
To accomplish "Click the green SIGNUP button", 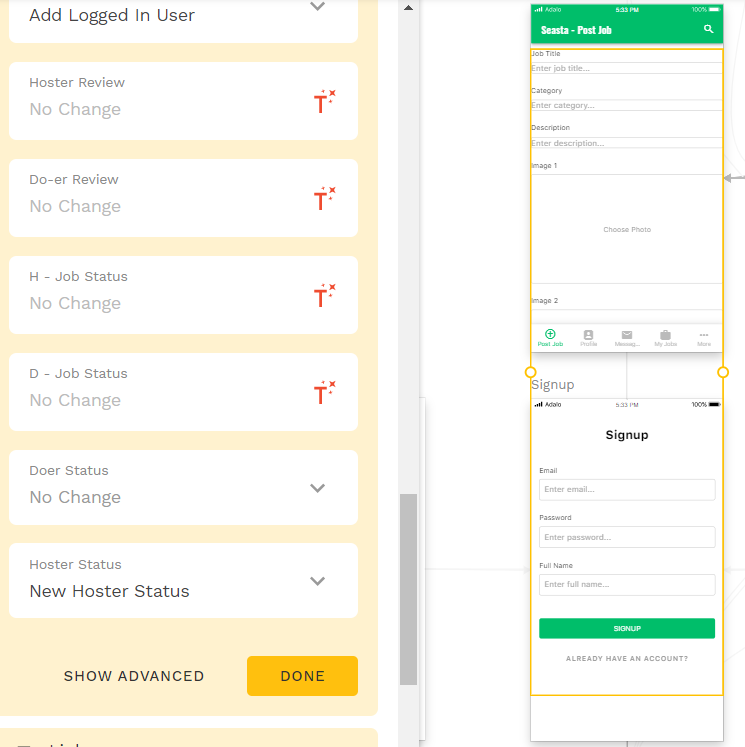I will (x=627, y=628).
